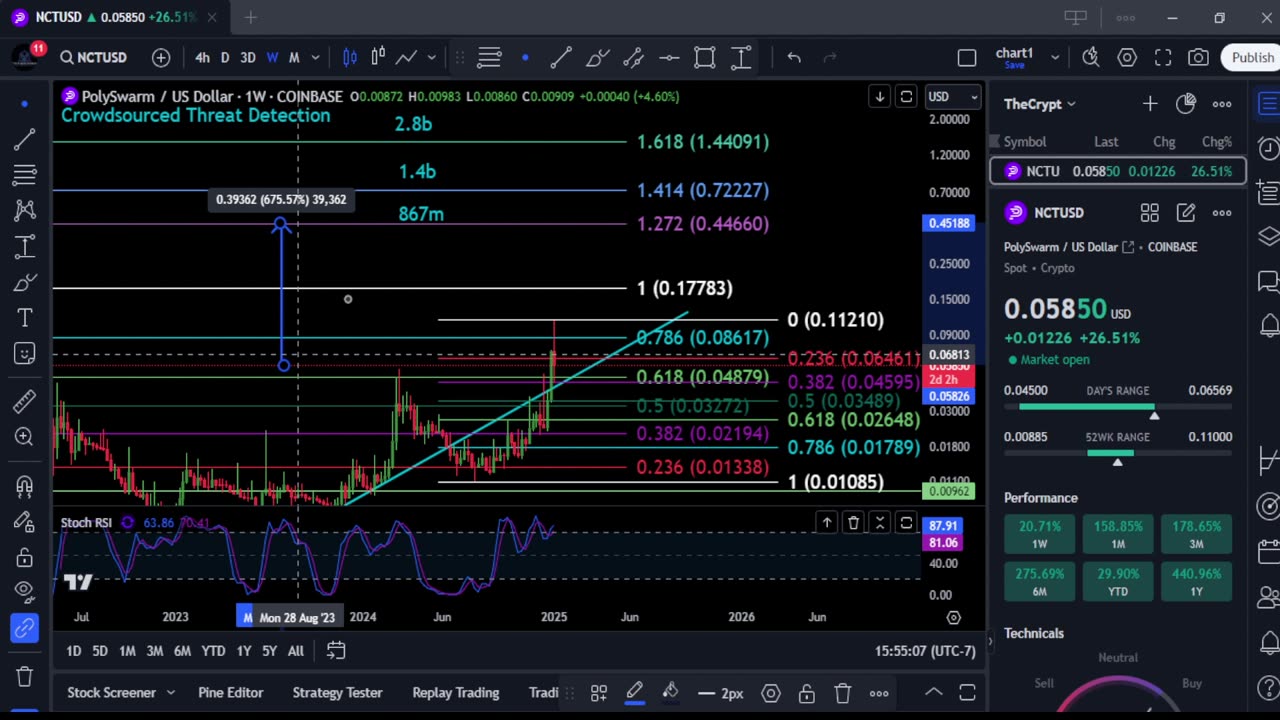The image size is (1280, 720).
Task: Open watchlist advanced view pie icon
Action: point(1186,103)
